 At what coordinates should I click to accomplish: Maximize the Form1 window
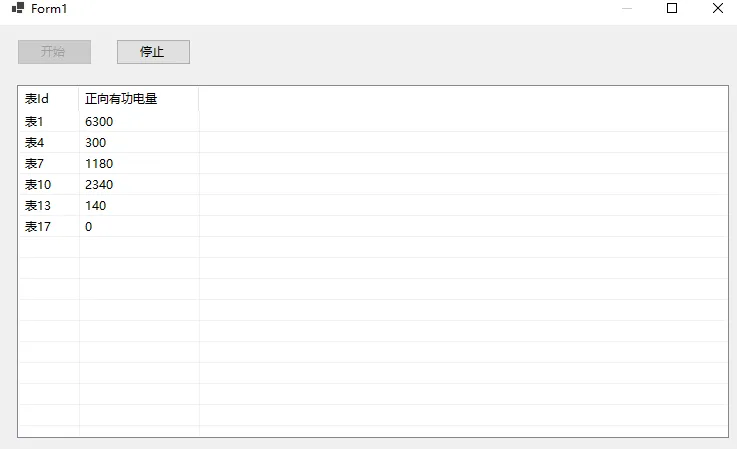(x=672, y=9)
